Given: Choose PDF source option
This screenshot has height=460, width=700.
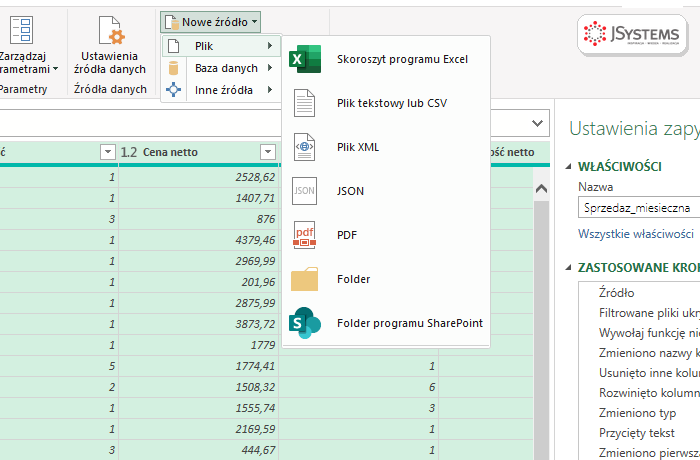Looking at the screenshot, I should click(386, 235).
